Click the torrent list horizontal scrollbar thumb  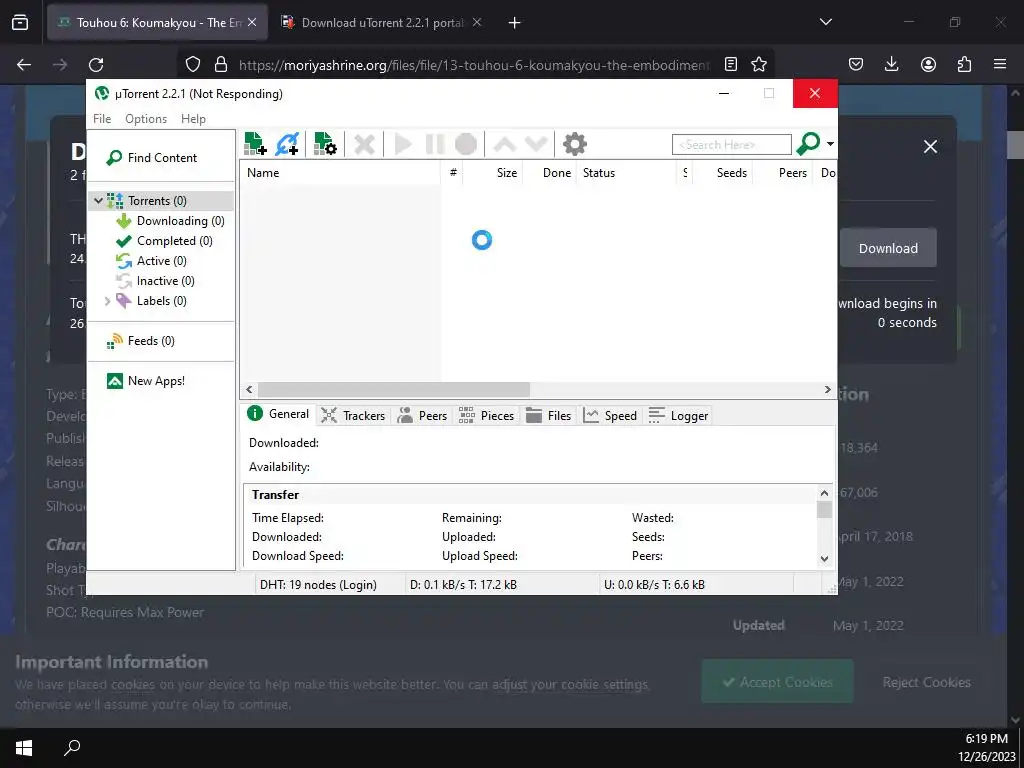pos(394,390)
